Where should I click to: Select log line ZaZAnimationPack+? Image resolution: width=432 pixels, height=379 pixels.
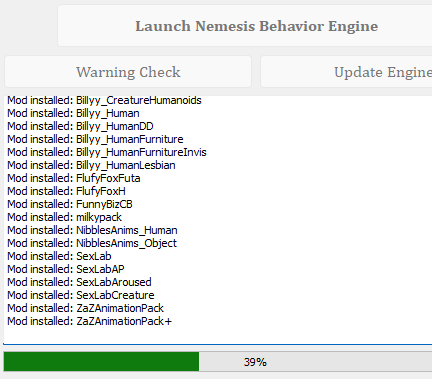tap(90, 321)
